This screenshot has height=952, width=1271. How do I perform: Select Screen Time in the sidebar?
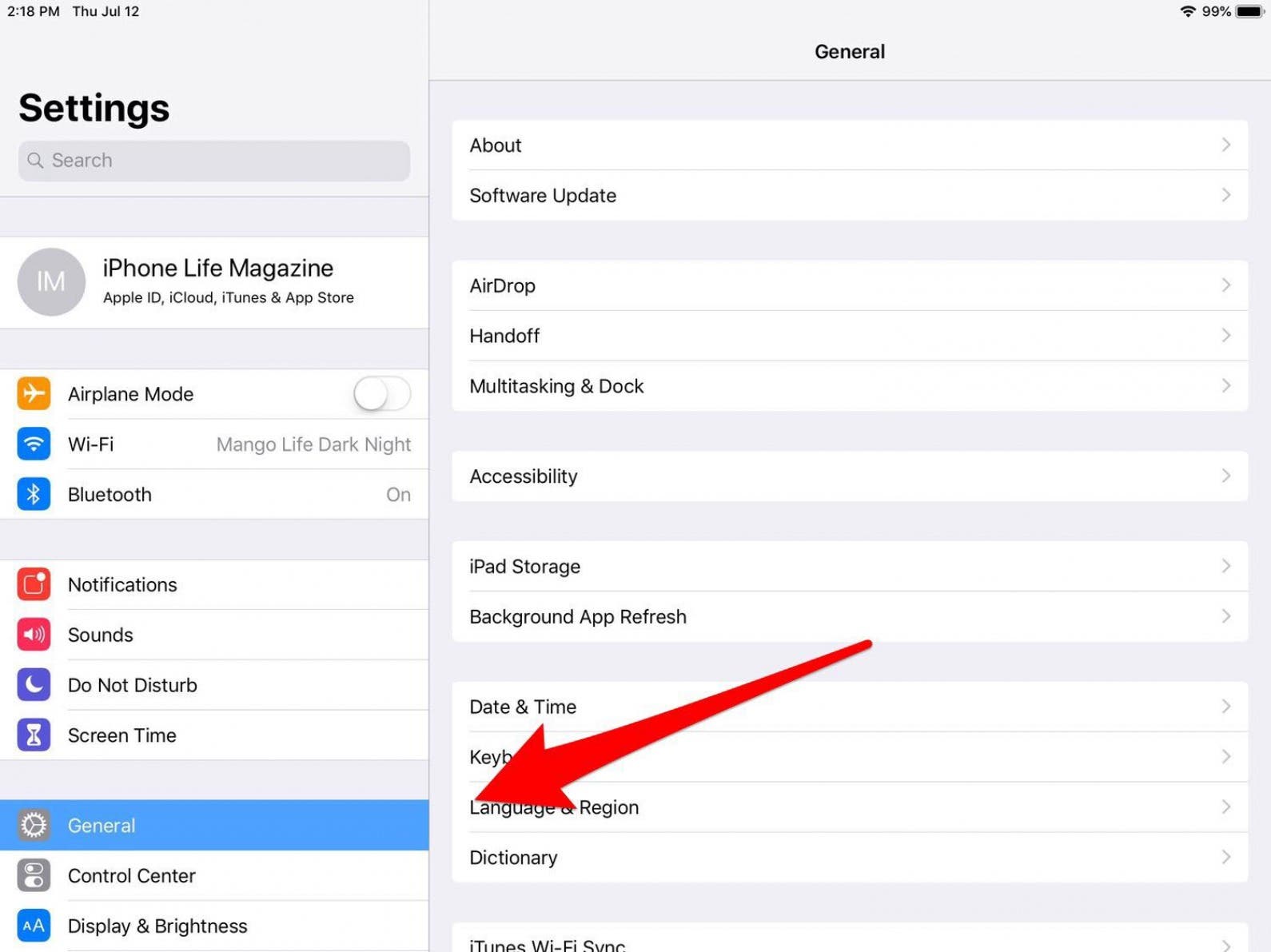coord(214,735)
